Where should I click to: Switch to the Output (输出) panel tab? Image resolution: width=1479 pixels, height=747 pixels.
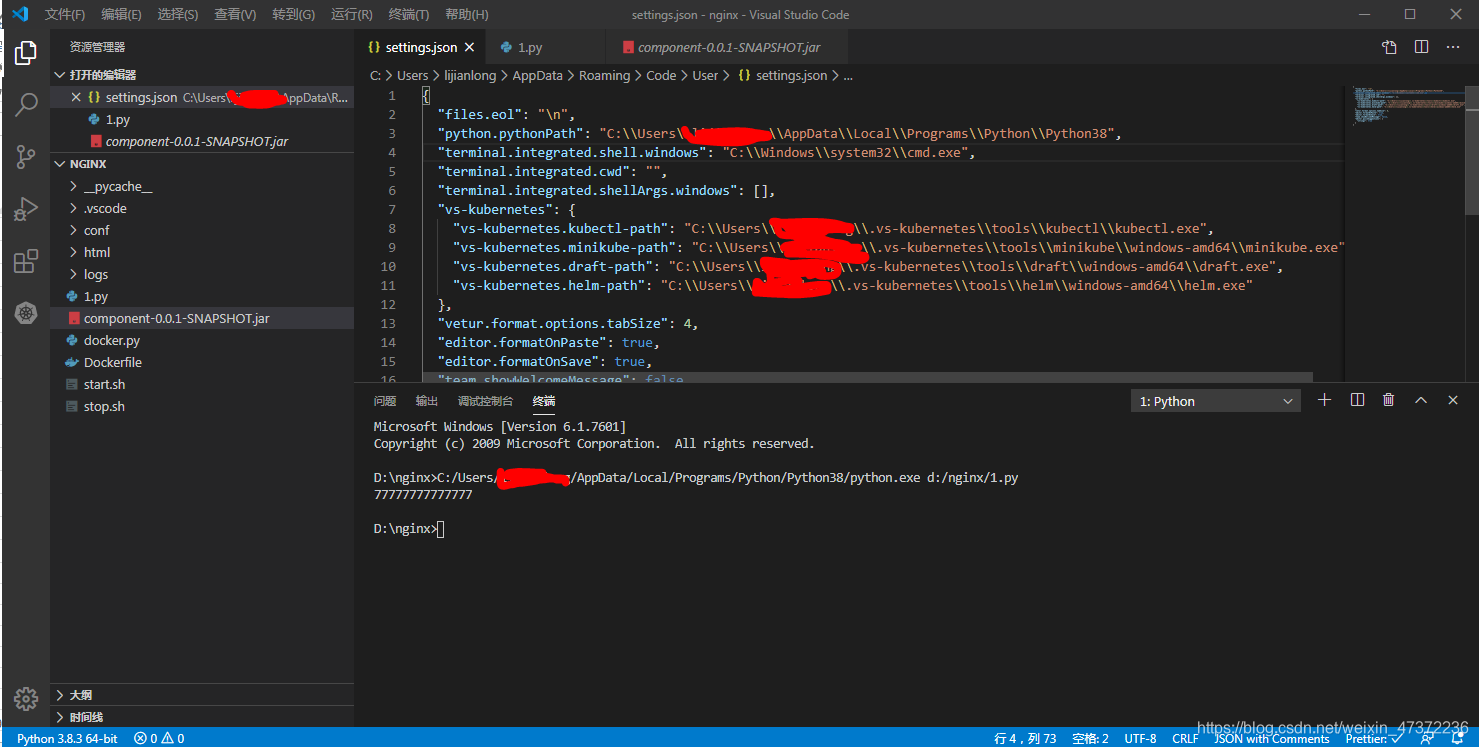point(427,401)
